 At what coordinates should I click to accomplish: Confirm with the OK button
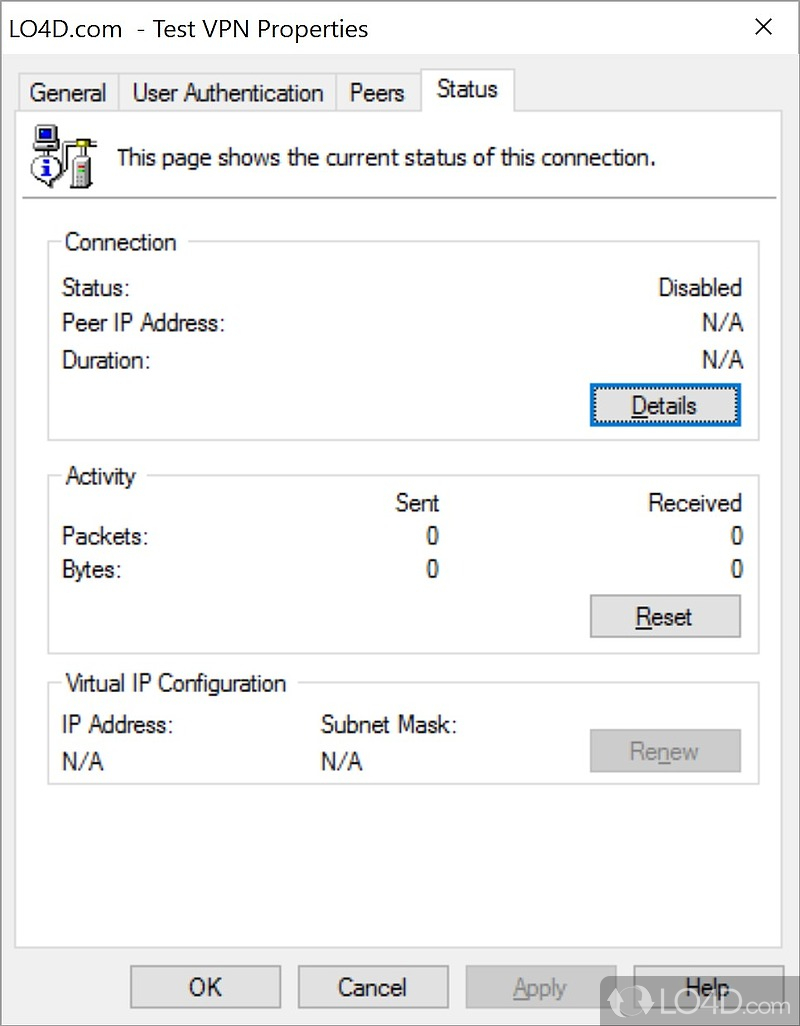[x=205, y=987]
